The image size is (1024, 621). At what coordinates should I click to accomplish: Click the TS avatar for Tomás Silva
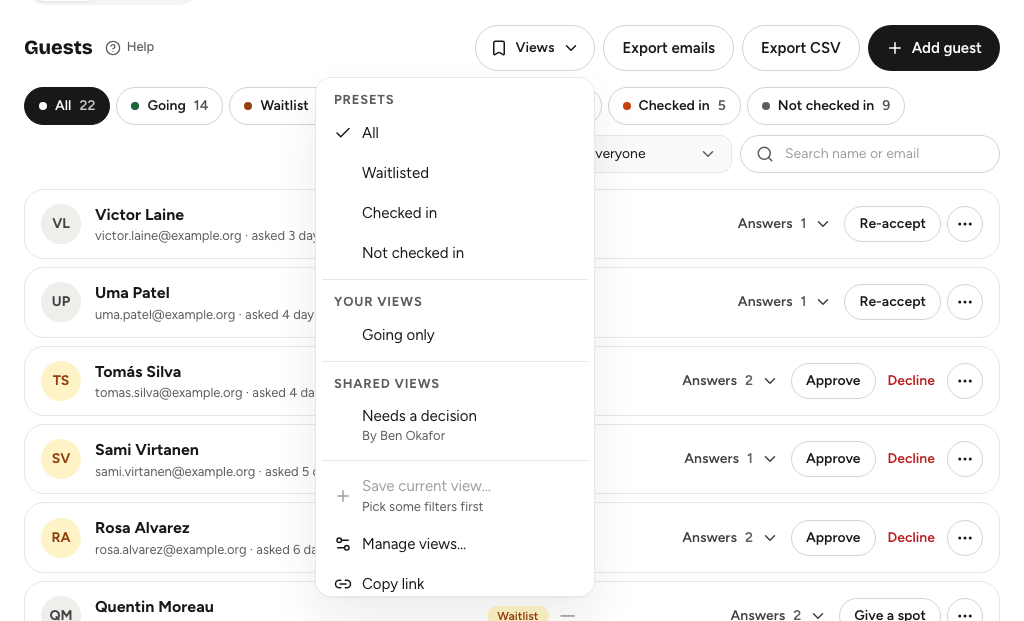pos(61,381)
